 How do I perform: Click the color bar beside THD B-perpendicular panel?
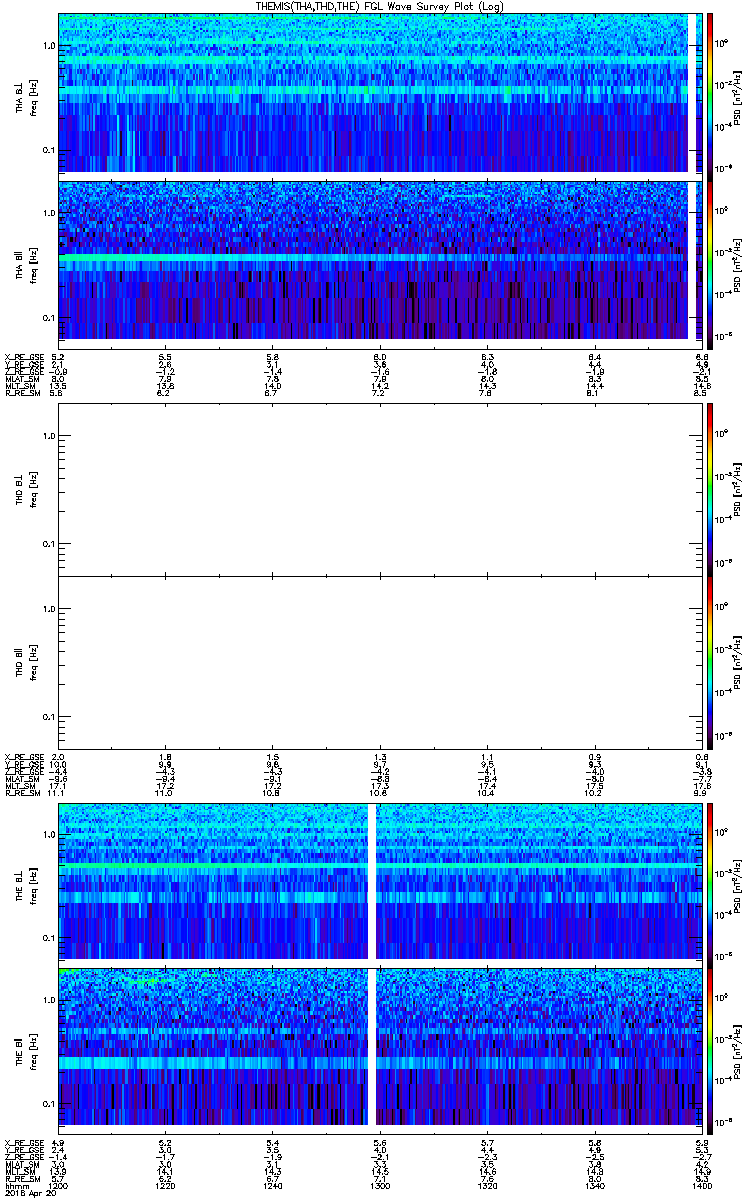click(710, 490)
